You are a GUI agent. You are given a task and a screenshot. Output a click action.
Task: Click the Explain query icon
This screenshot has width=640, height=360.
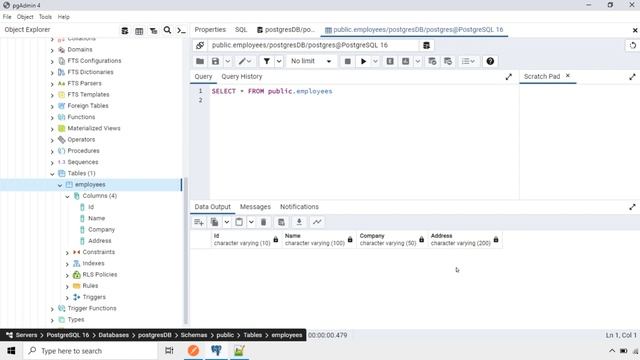(390, 61)
